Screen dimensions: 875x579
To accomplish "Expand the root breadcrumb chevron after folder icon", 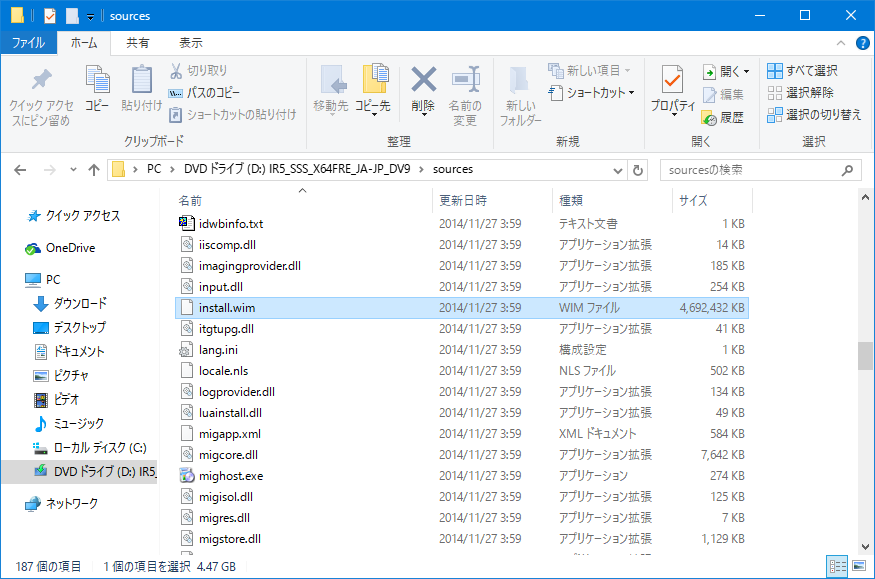I will point(135,170).
